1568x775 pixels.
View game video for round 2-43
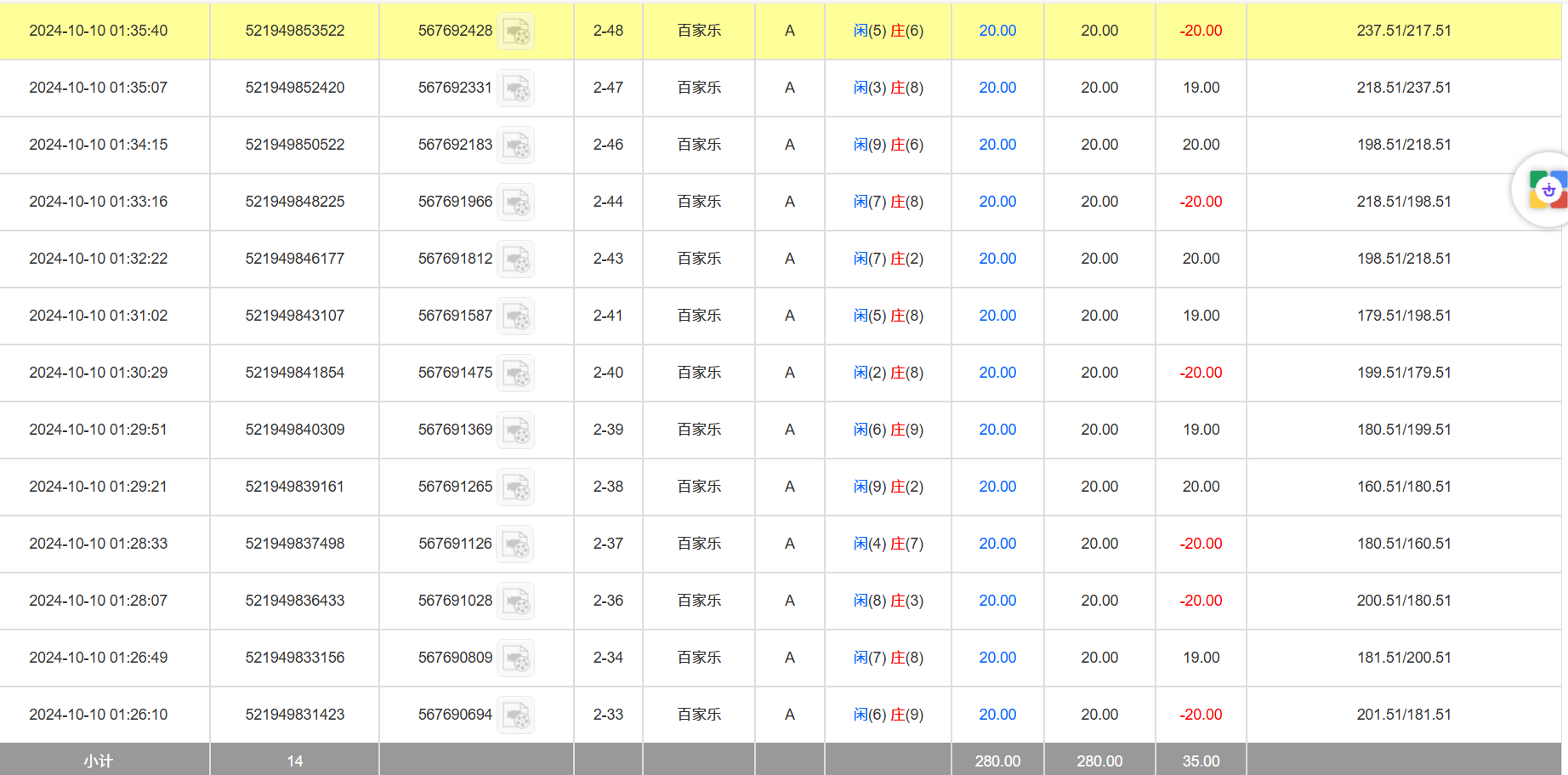tap(515, 259)
